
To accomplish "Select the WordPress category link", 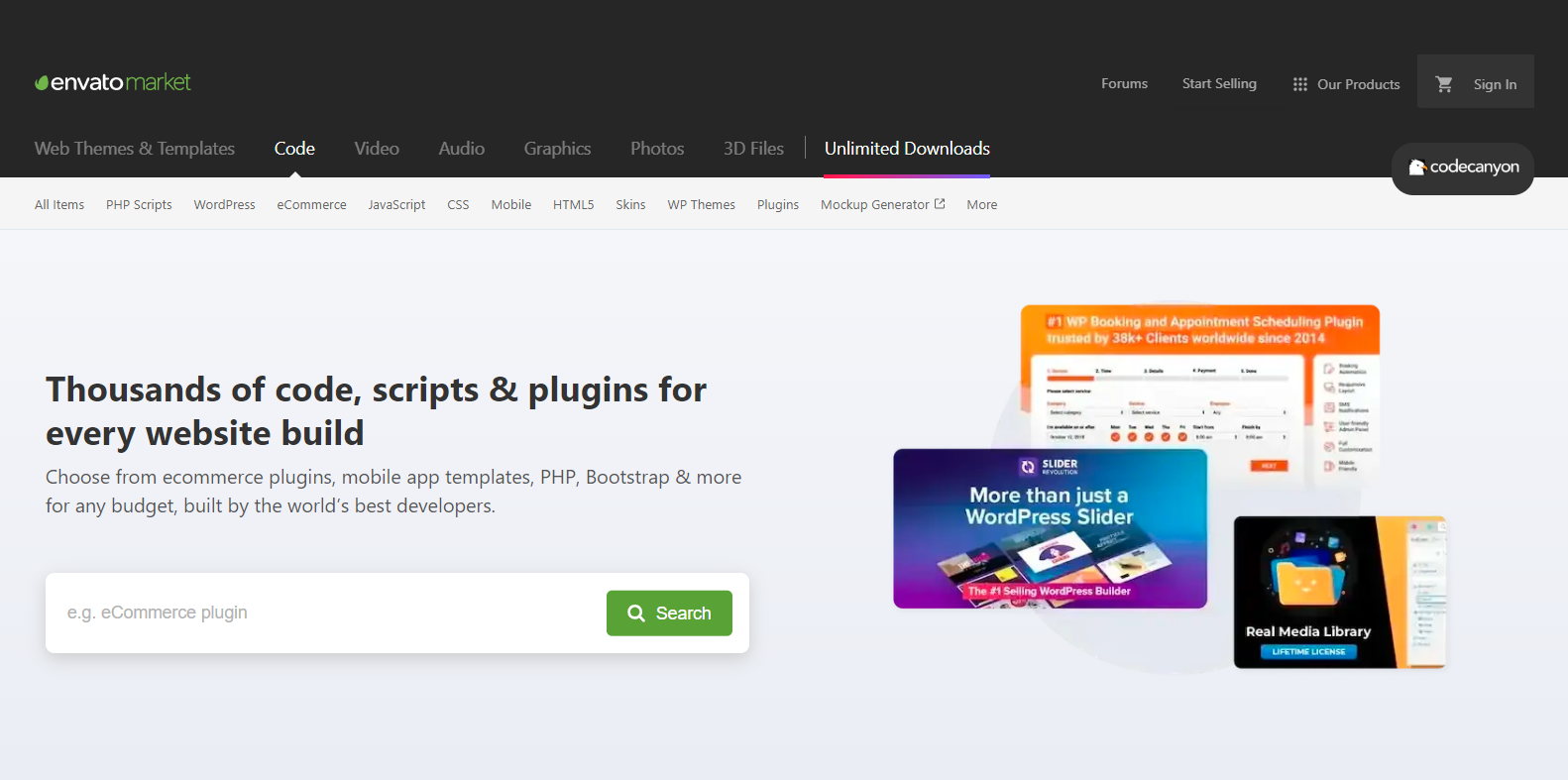I will [224, 204].
